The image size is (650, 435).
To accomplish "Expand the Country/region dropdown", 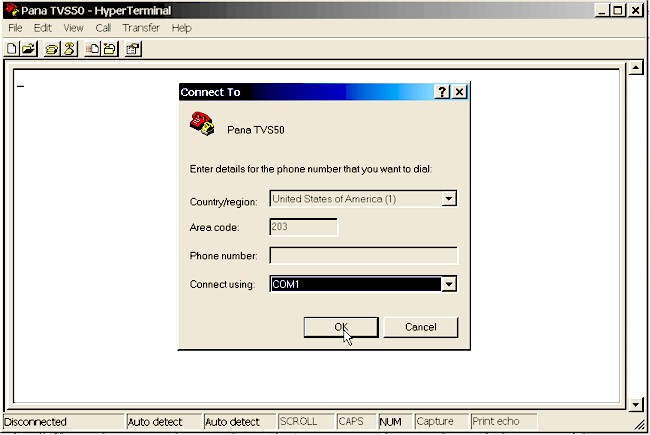I will [x=449, y=199].
